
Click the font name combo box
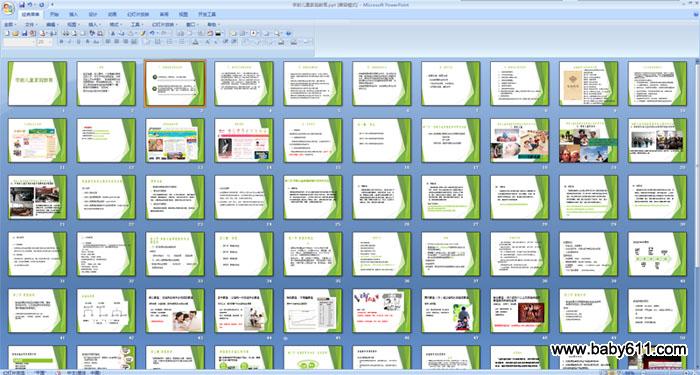(x=19, y=42)
